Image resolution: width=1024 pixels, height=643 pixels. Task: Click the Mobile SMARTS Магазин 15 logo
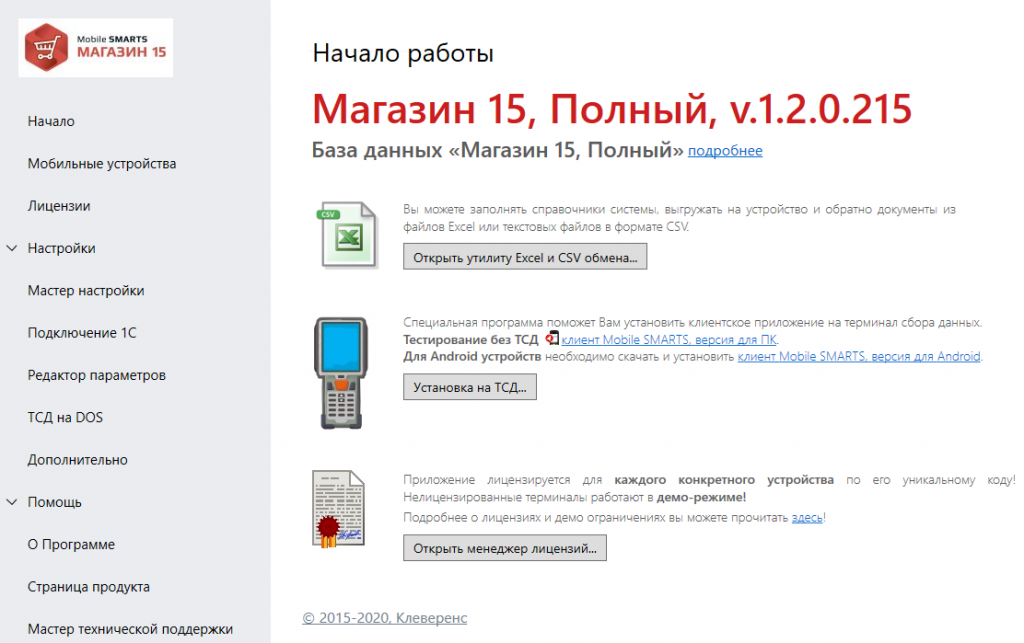pos(95,48)
